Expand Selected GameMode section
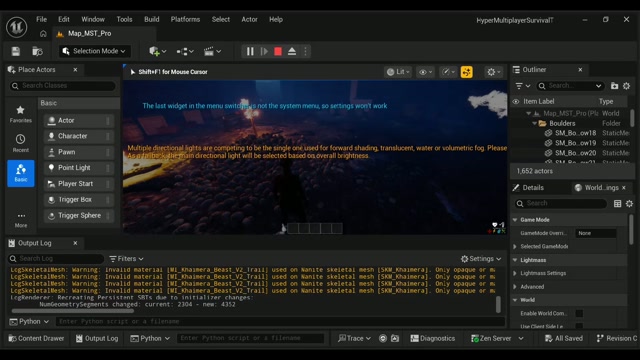 click(515, 247)
